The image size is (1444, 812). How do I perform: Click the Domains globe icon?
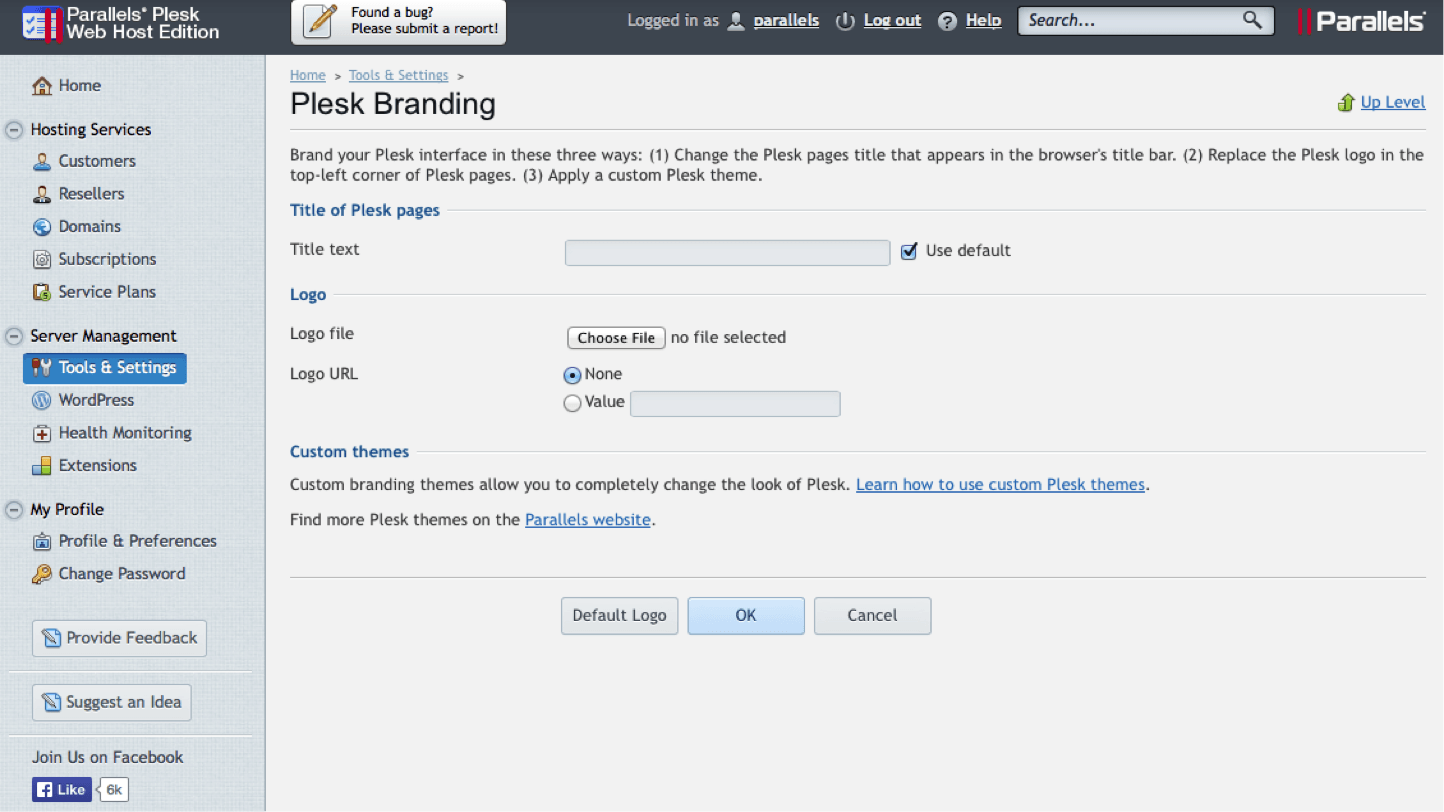pyautogui.click(x=42, y=227)
